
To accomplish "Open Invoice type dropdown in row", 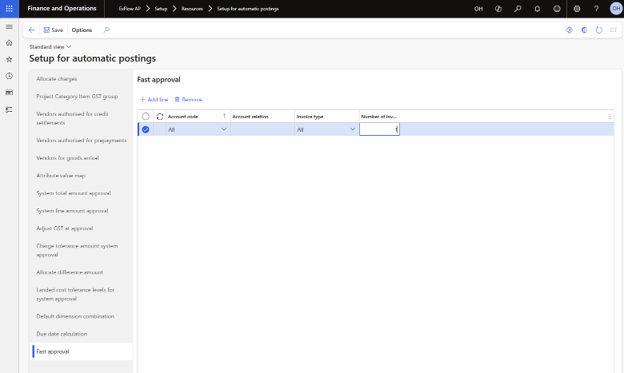I will (353, 129).
